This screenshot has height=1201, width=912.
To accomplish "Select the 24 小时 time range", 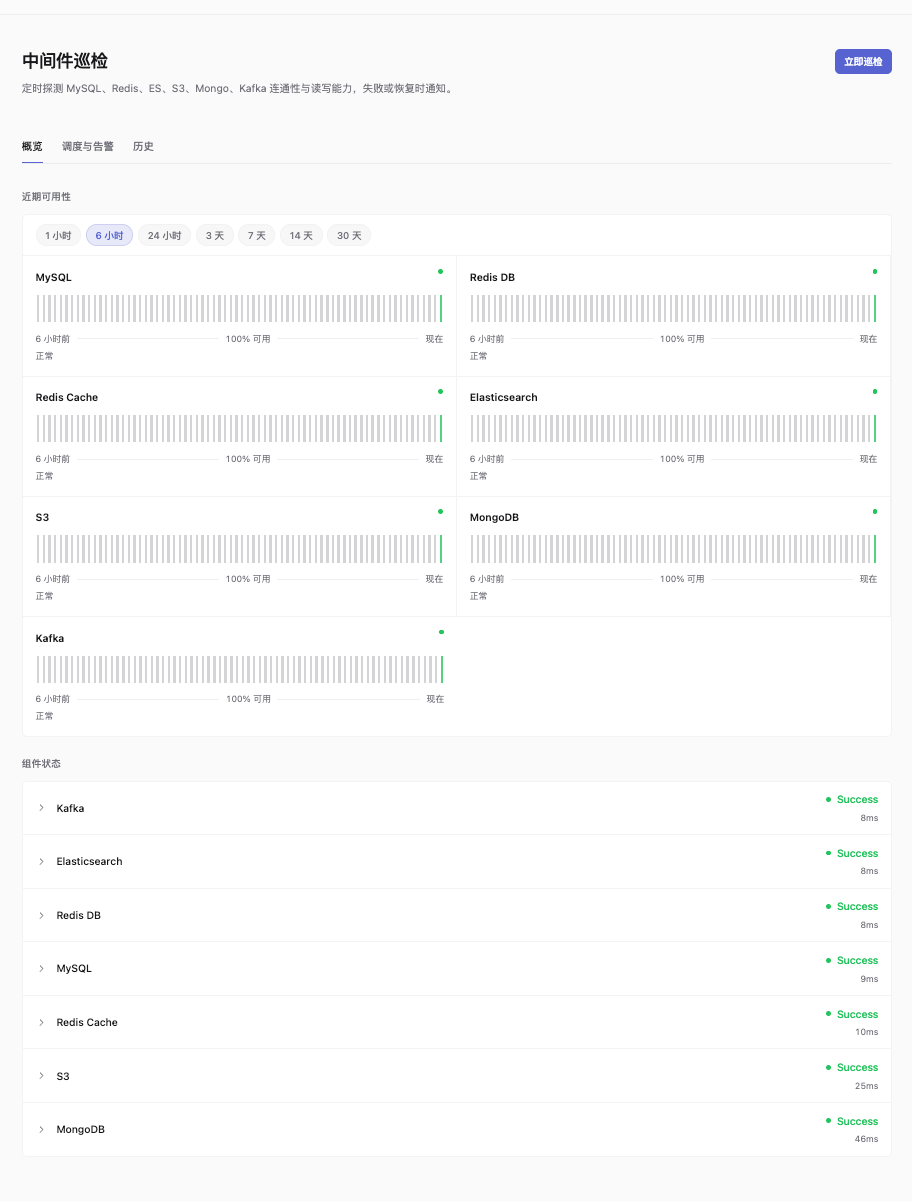I will coord(164,236).
